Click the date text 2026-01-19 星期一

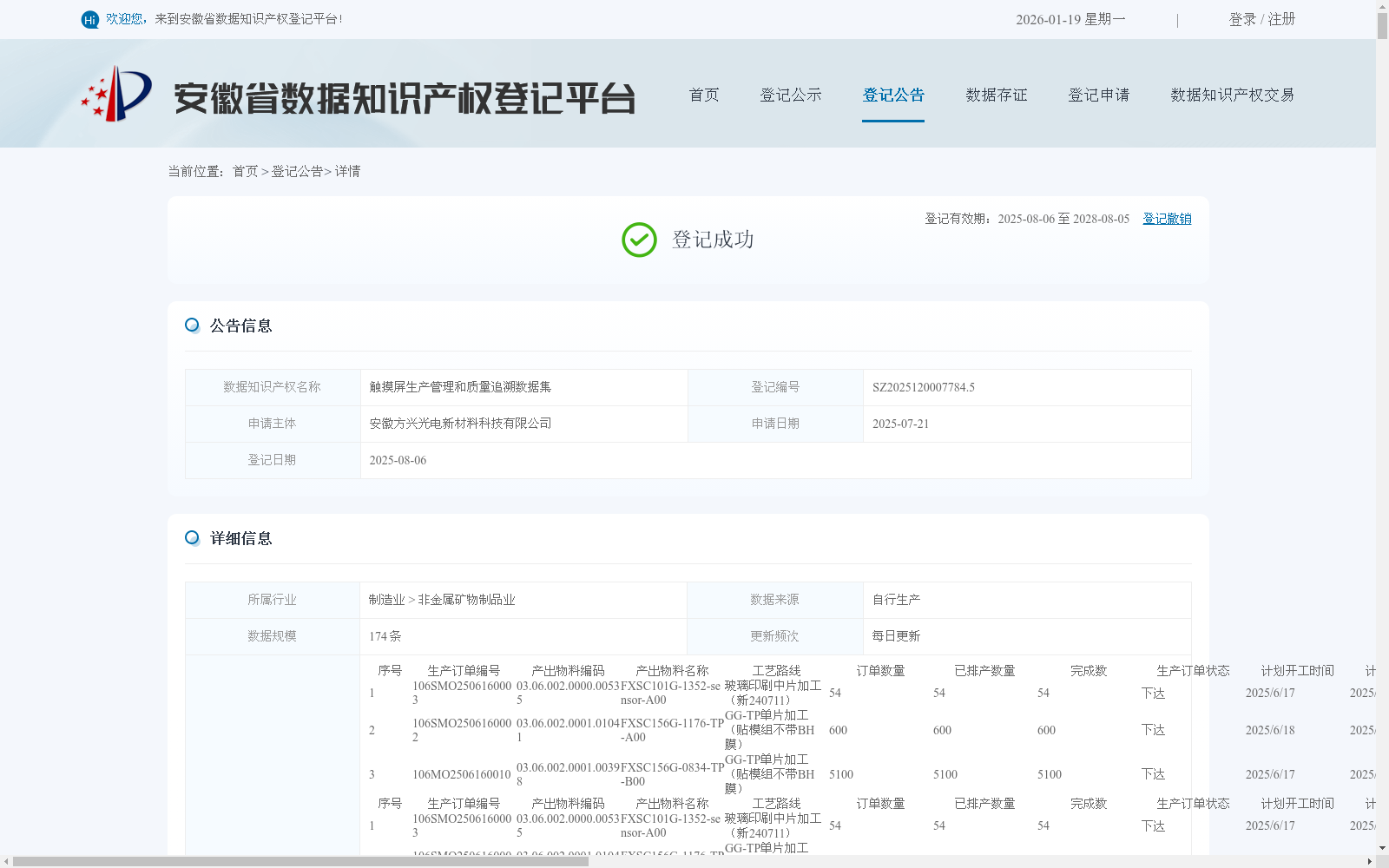[x=1070, y=19]
